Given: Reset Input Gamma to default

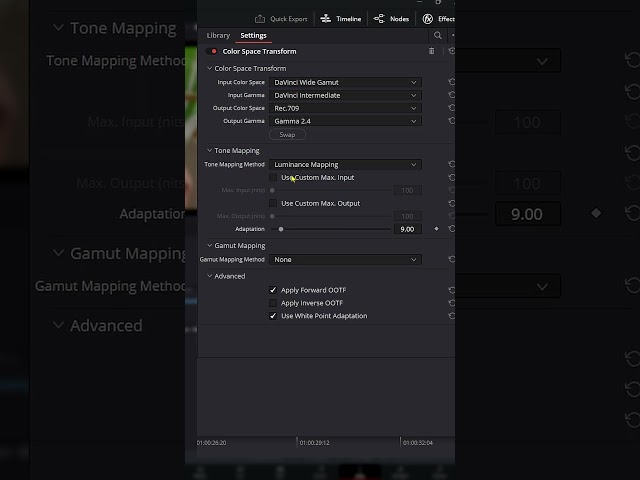Looking at the screenshot, I should tap(451, 95).
